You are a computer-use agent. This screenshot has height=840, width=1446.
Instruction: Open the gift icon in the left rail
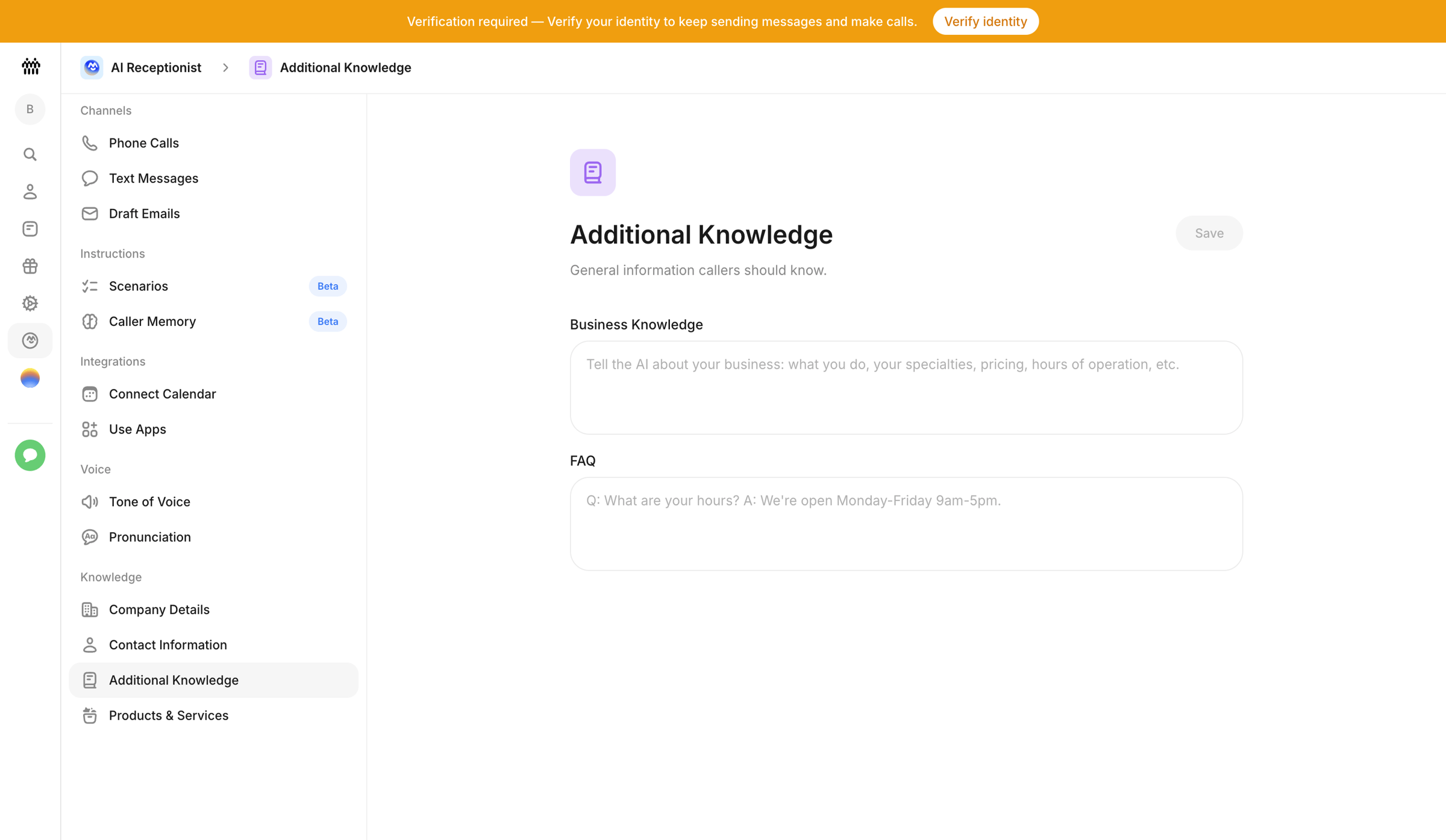30,266
